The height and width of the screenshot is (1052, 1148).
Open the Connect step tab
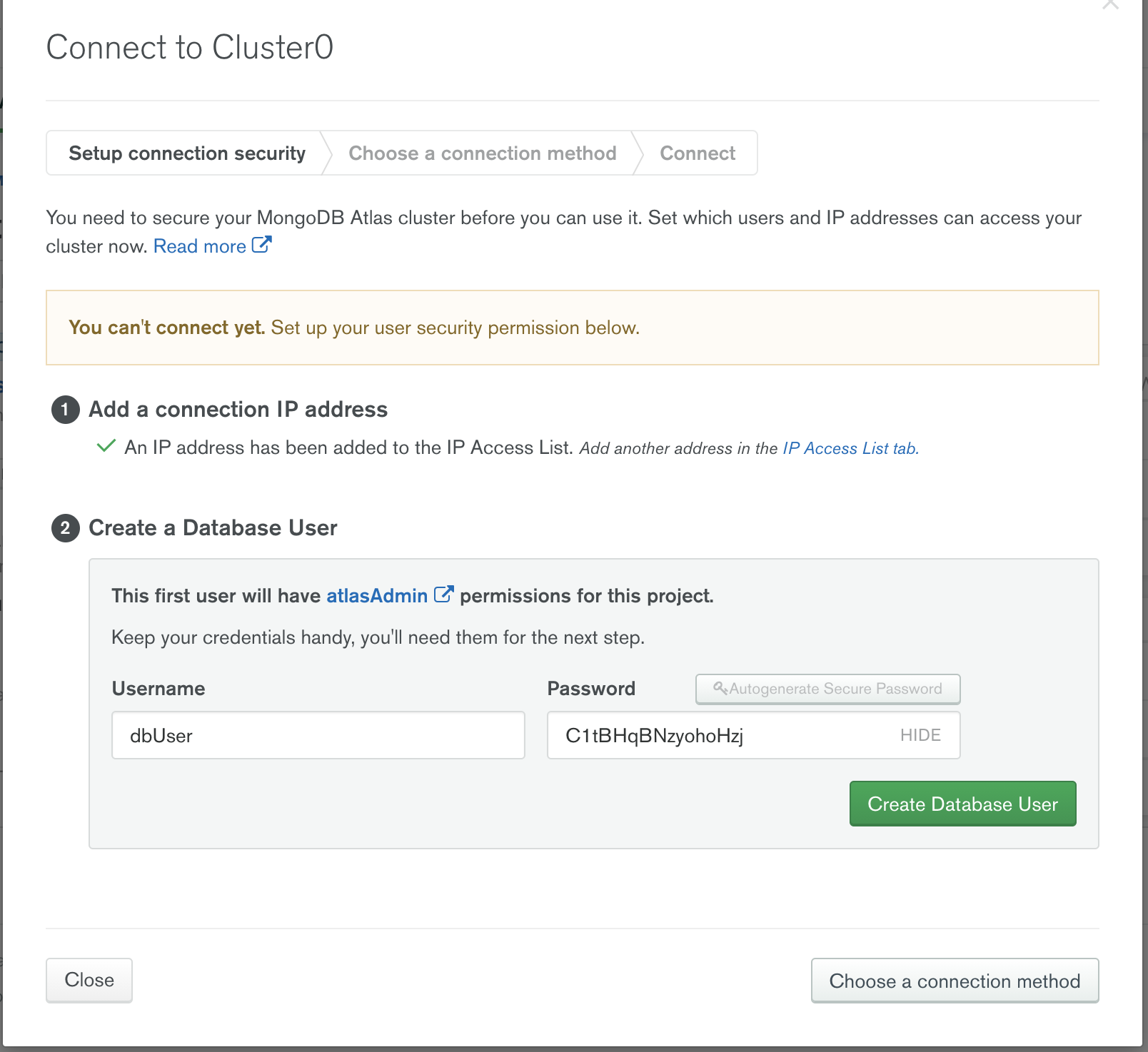click(x=697, y=153)
